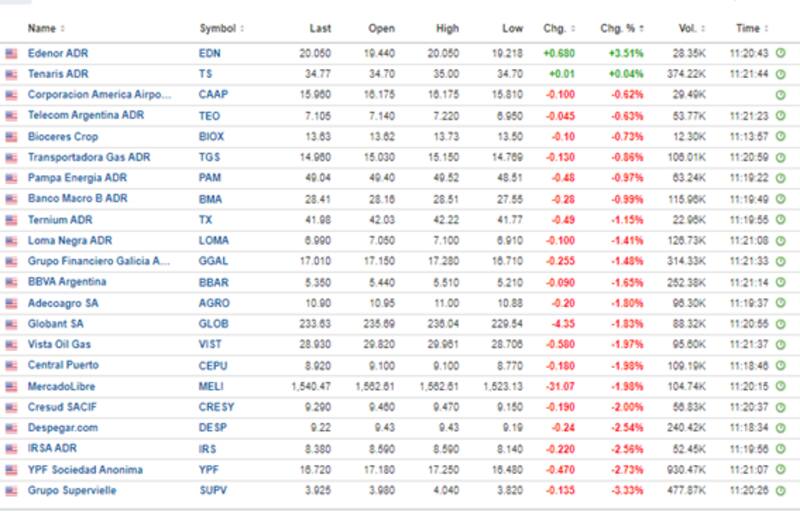Viewport: 800px width, 512px height.
Task: Click the clock icon on YPF Sociedad Anonima row
Action: (x=780, y=470)
